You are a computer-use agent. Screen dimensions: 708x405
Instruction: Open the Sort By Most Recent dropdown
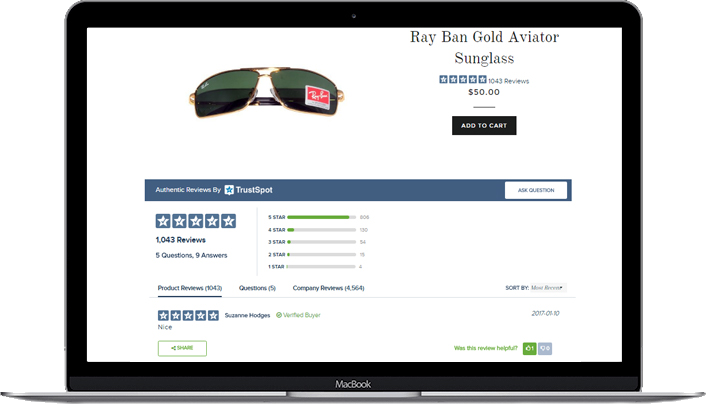click(548, 288)
